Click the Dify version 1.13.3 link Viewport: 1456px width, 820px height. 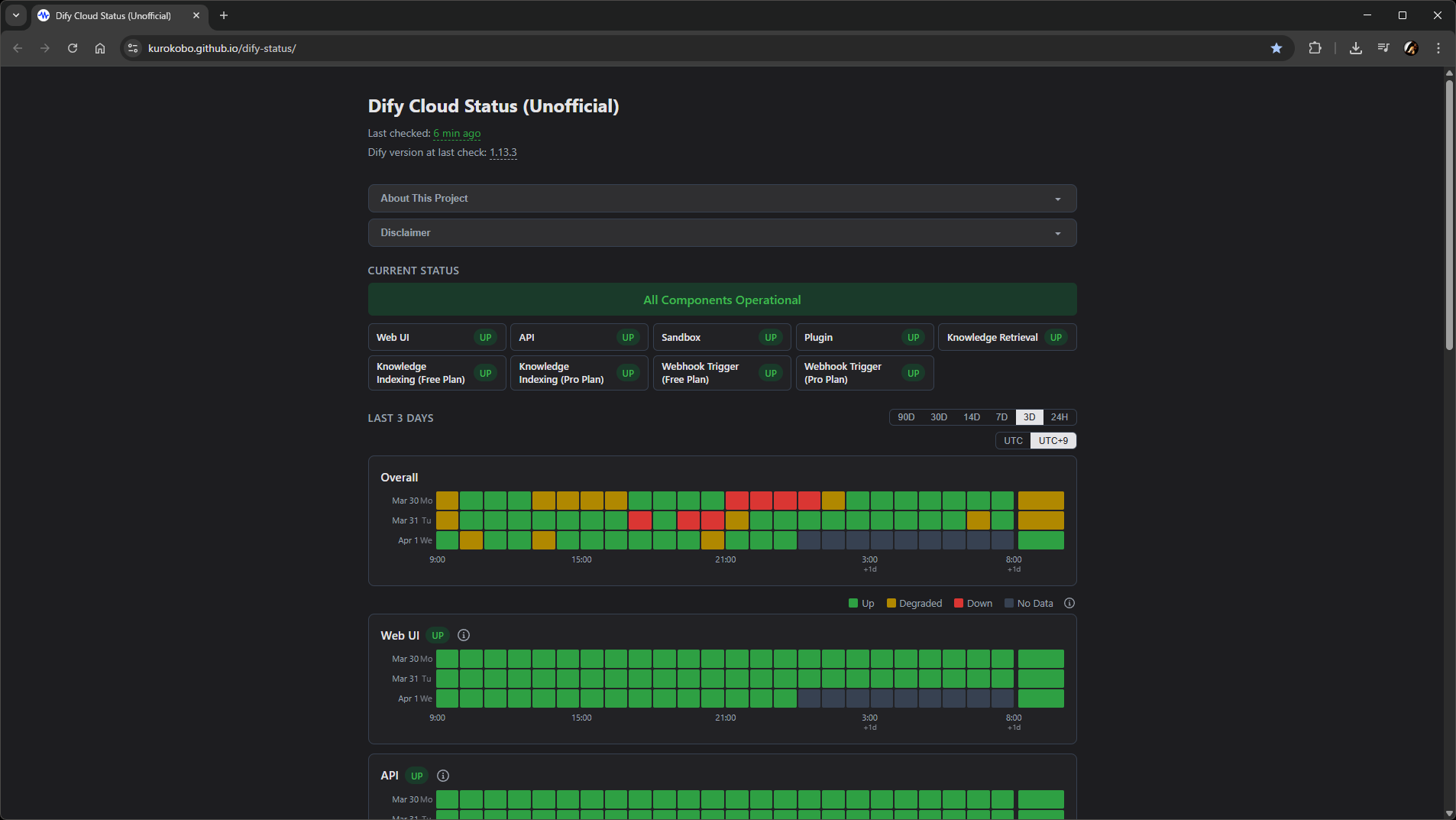pos(503,153)
